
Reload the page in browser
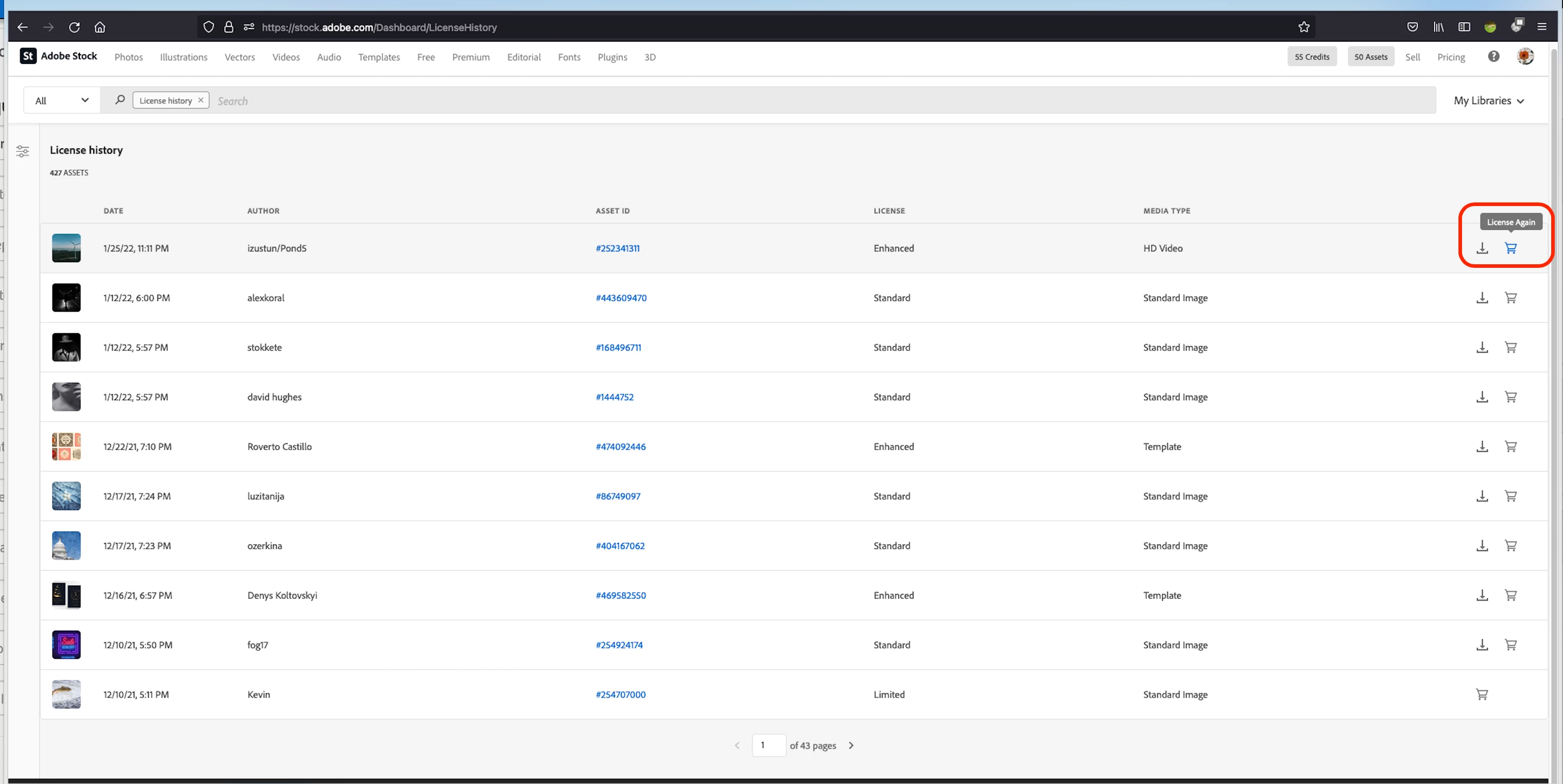(74, 27)
